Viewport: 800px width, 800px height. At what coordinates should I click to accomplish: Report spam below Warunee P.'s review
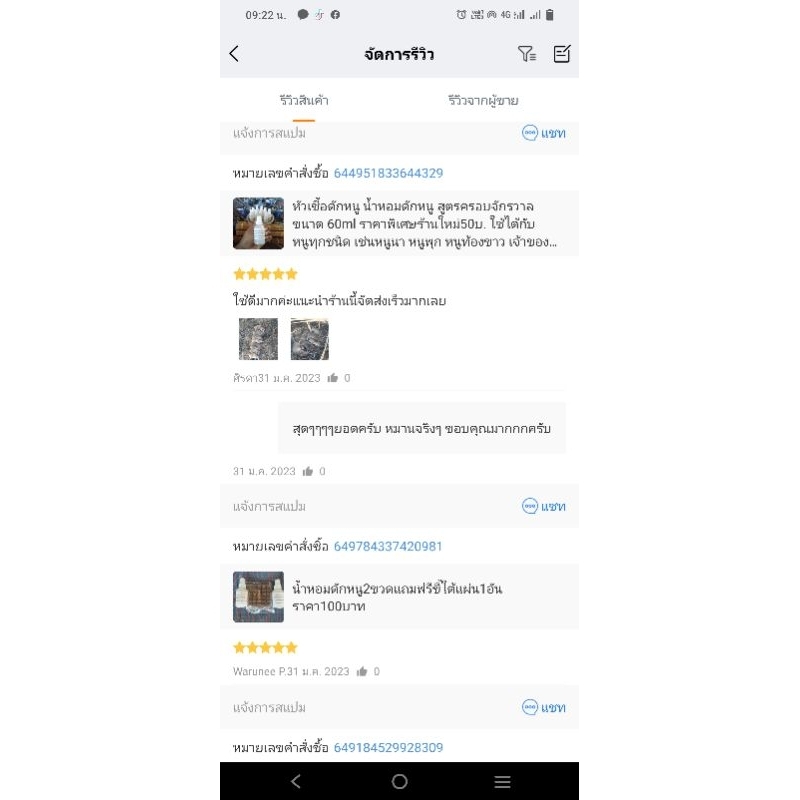[269, 708]
